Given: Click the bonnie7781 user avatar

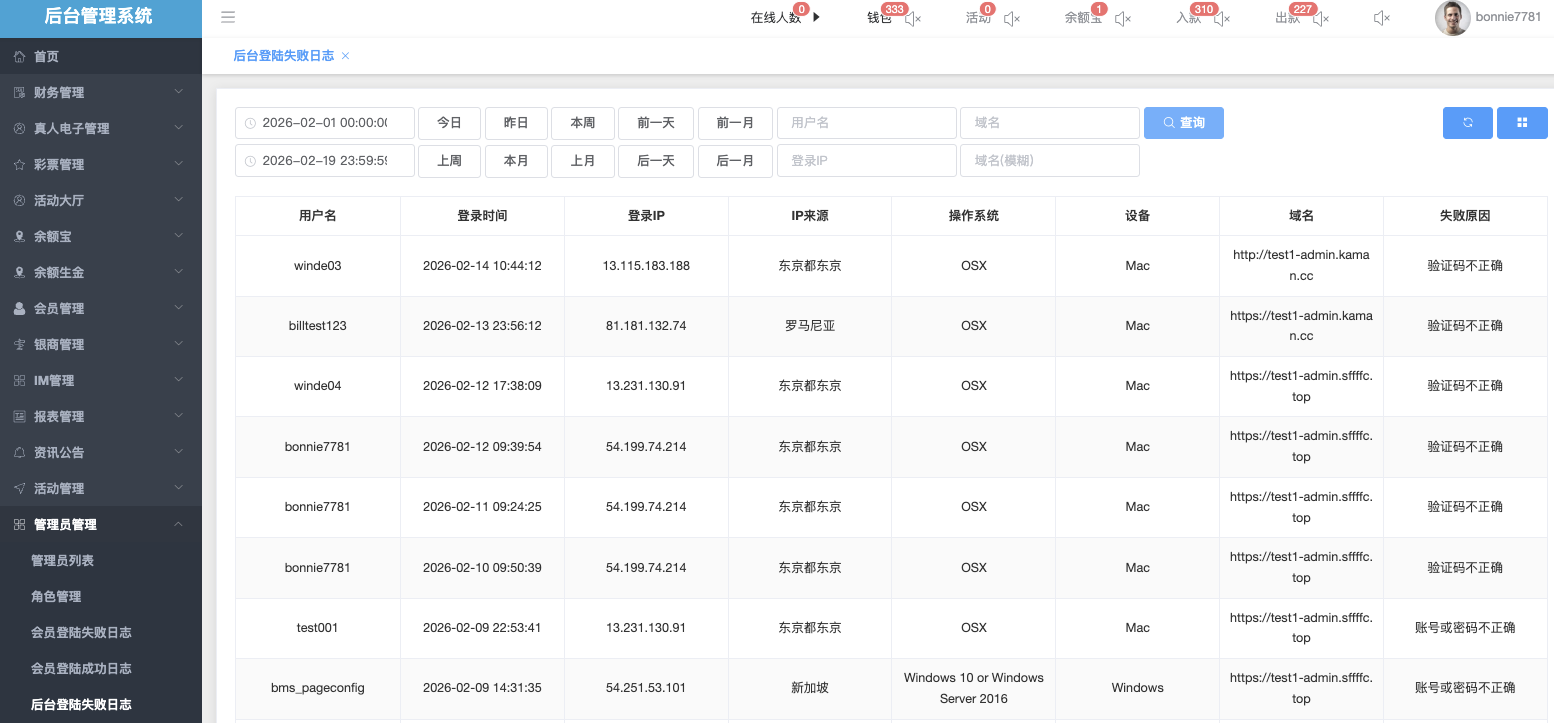Looking at the screenshot, I should pos(1452,18).
